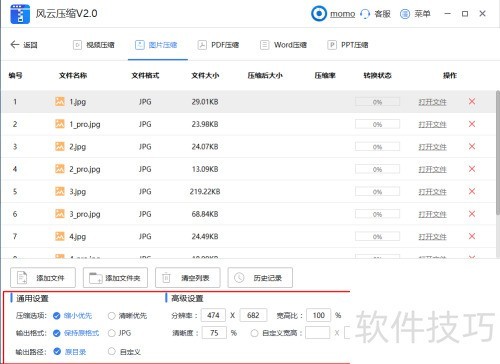Click image icon beside 4.jpg
This screenshot has height=364, width=500.
pos(60,236)
